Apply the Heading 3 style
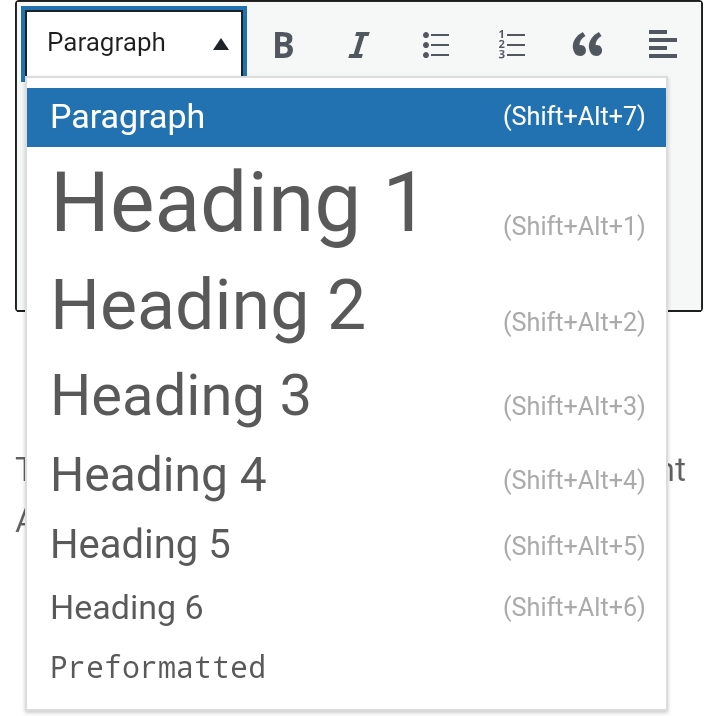This screenshot has width=719, height=716. (x=181, y=394)
